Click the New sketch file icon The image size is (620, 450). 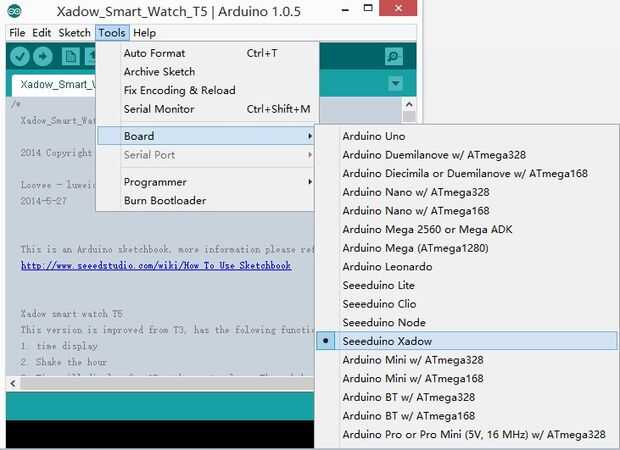click(x=71, y=57)
